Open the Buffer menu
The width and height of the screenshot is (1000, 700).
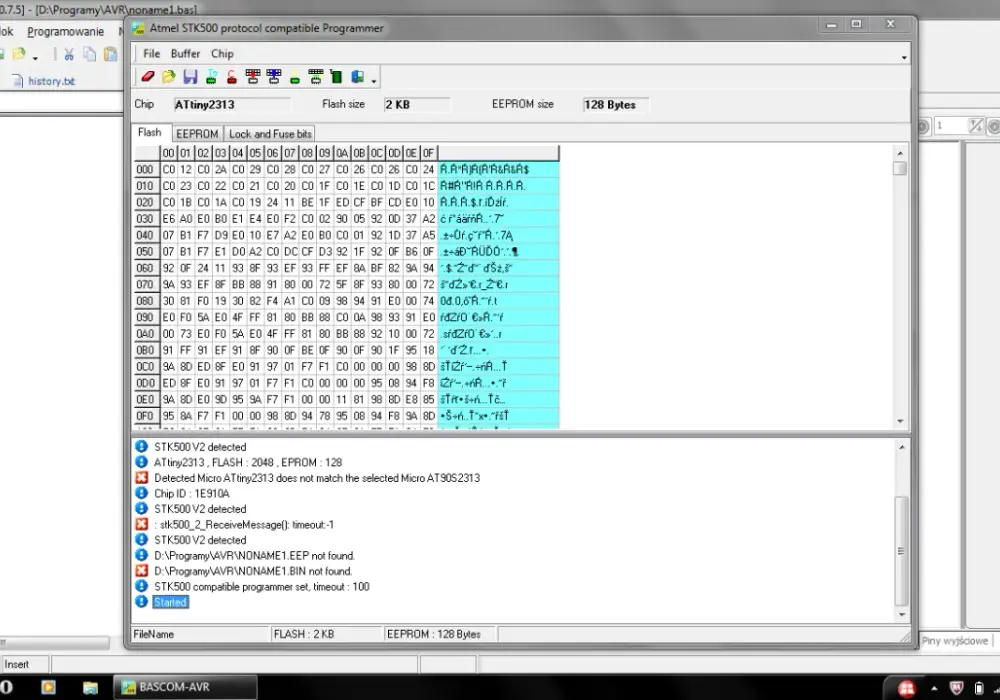pyautogui.click(x=186, y=54)
